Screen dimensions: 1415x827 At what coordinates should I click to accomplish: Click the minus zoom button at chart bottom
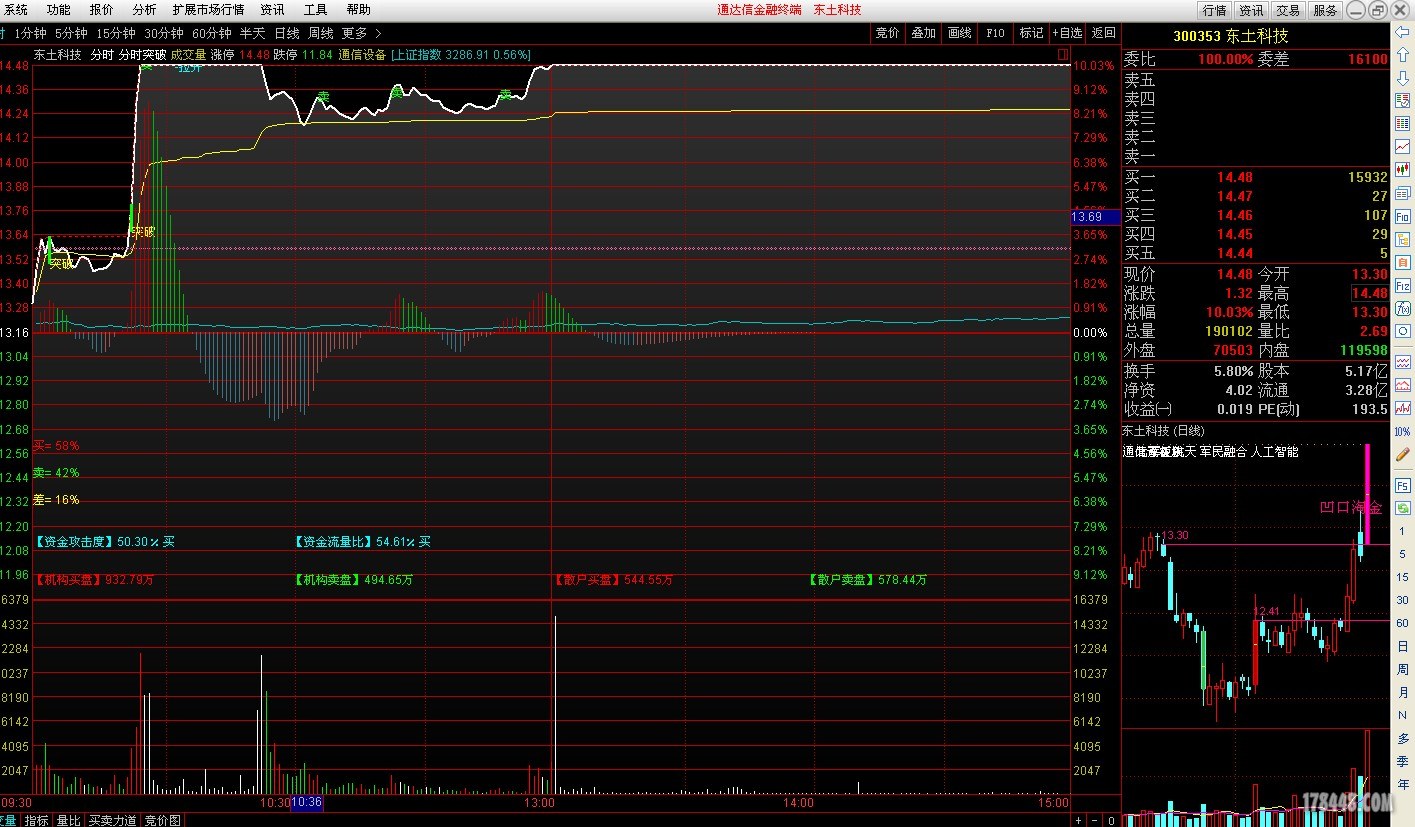[x=1094, y=820]
